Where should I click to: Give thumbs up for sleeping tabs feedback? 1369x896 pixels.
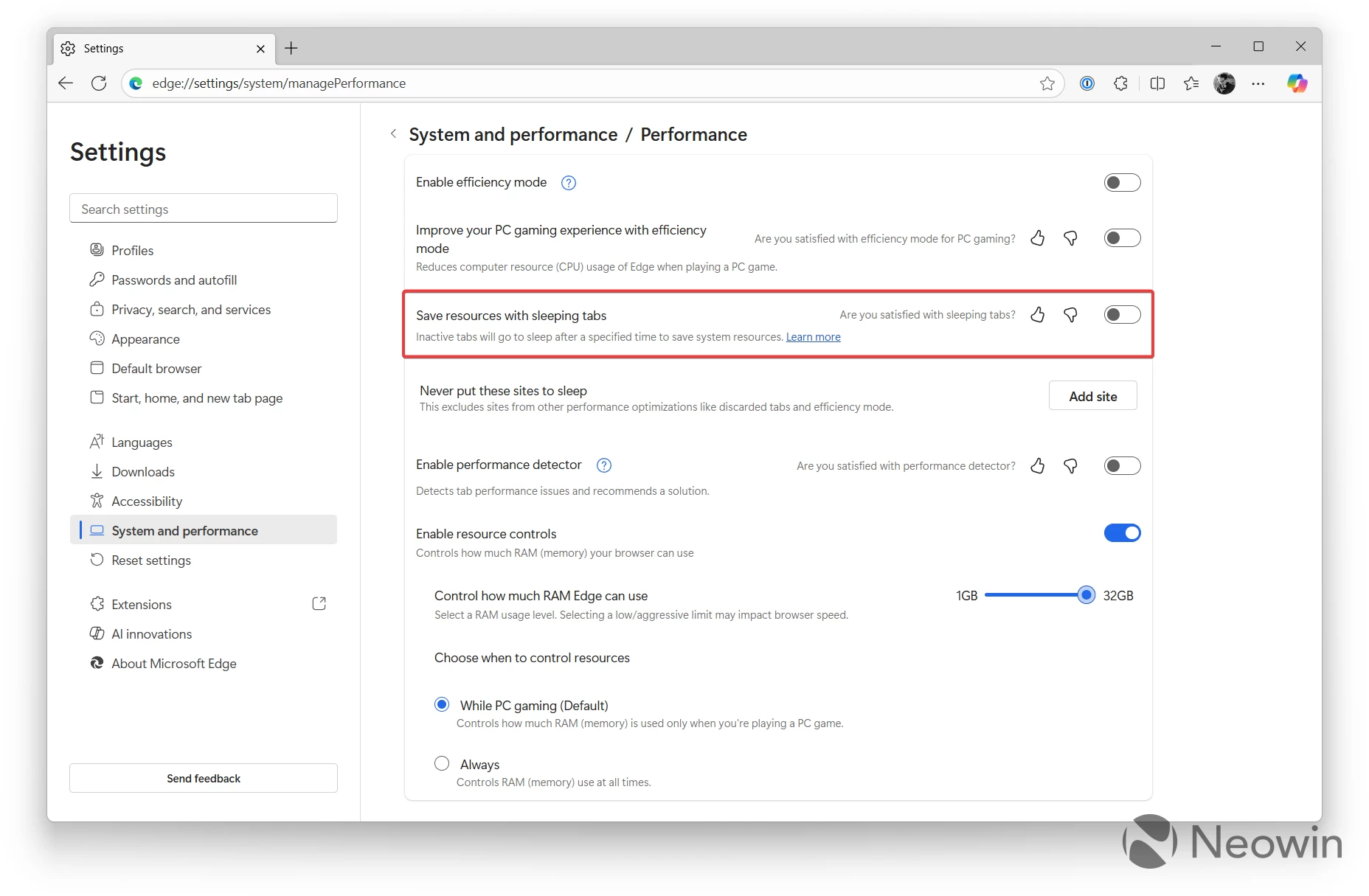(1038, 315)
